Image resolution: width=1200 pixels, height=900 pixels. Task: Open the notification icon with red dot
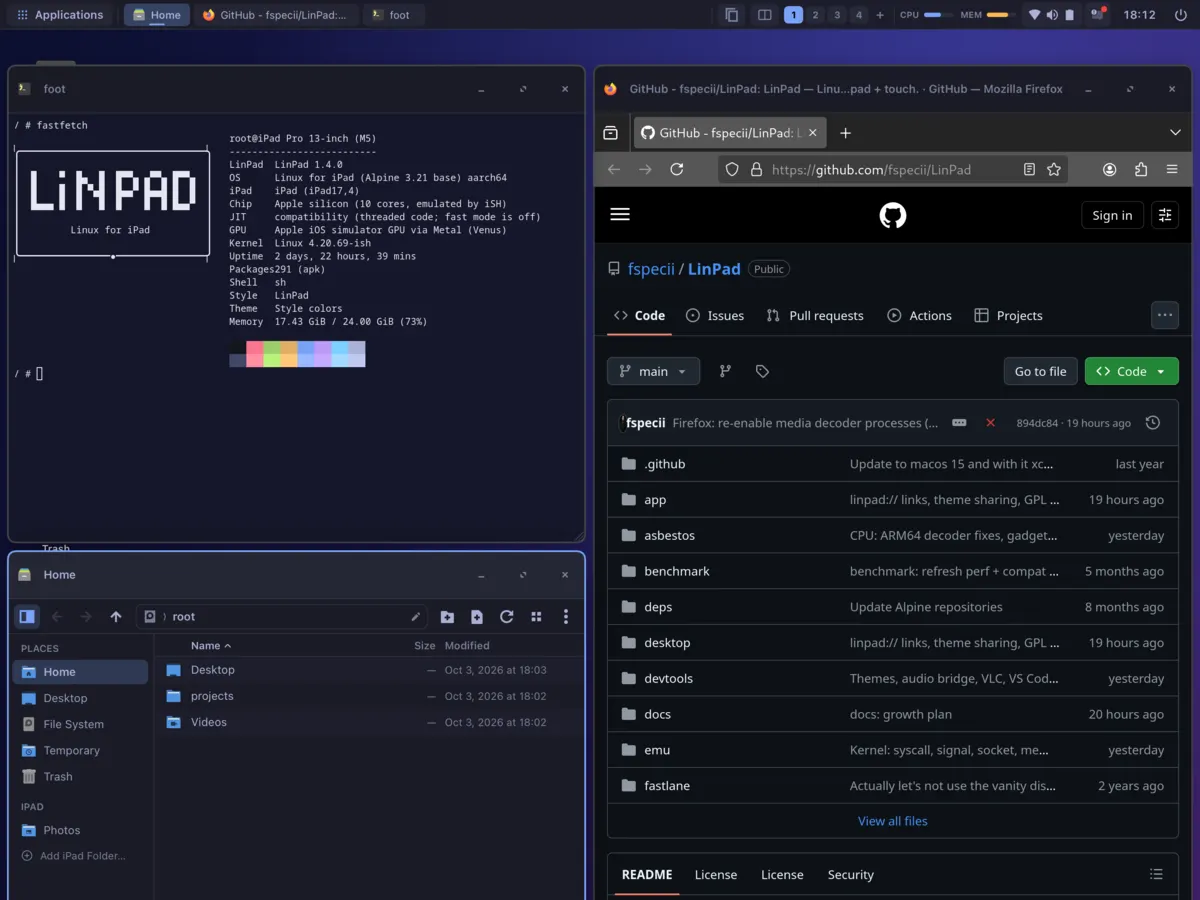pyautogui.click(x=1099, y=15)
